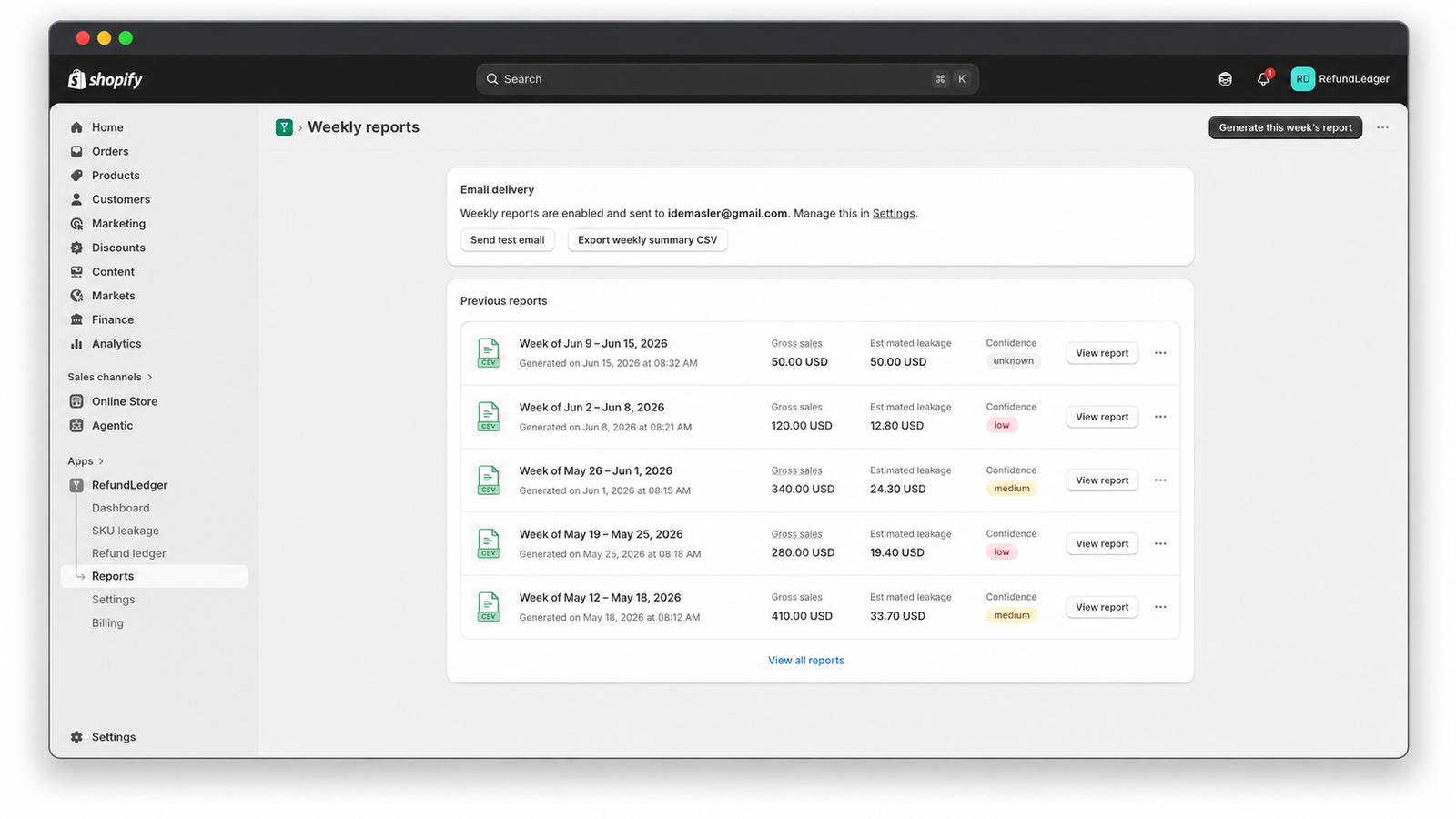Generate this week's report
This screenshot has width=1456, height=819.
tap(1285, 127)
